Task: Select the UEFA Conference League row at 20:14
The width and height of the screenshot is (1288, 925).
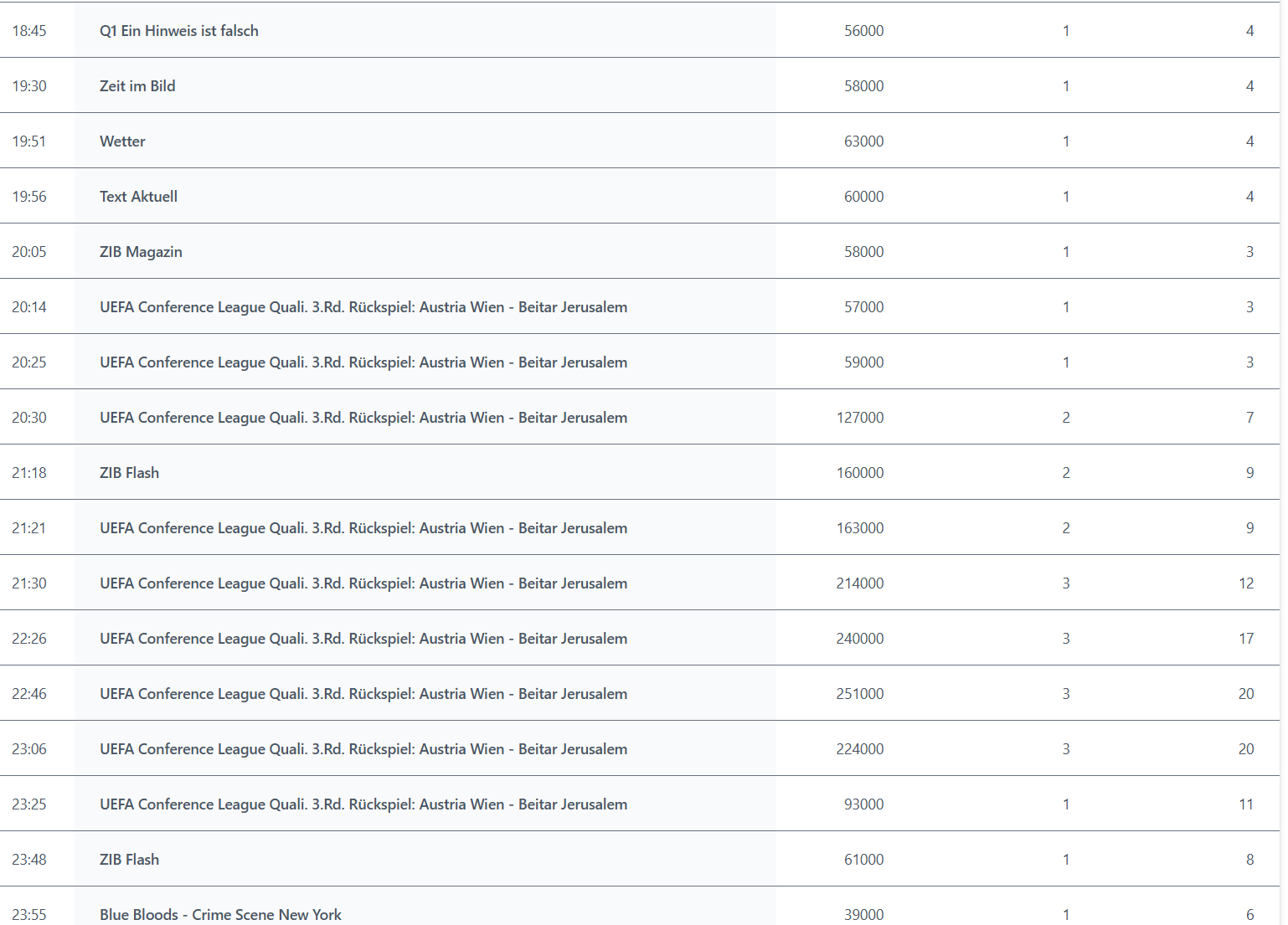Action: 640,306
